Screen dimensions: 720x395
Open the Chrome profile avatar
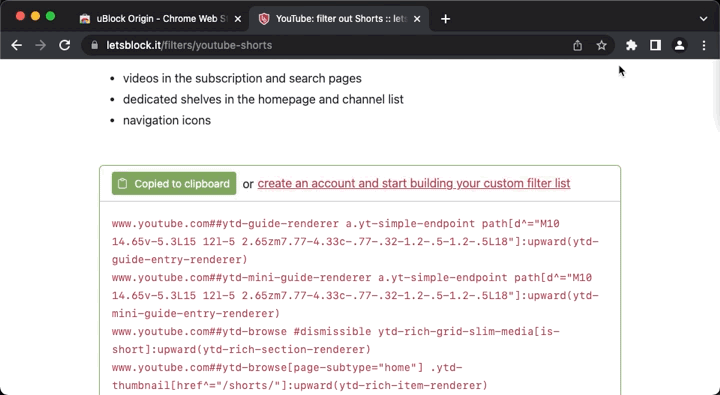680,45
